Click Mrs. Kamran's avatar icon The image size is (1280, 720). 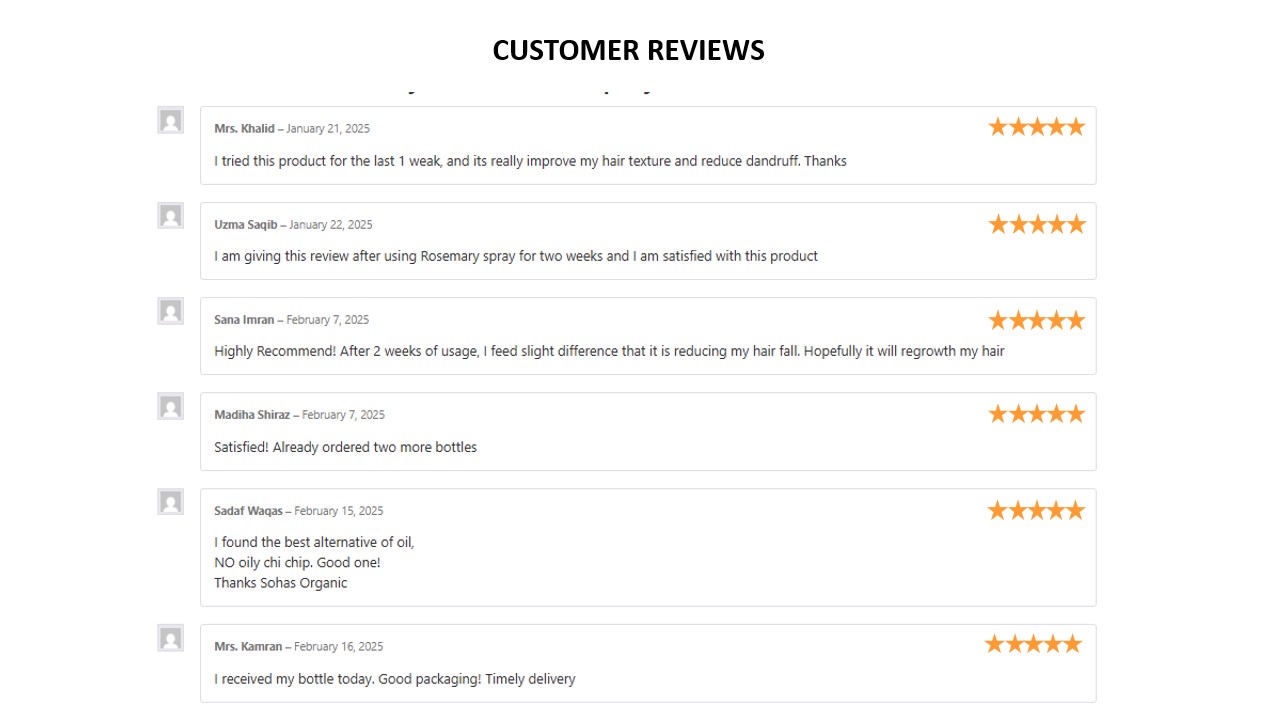pos(171,638)
